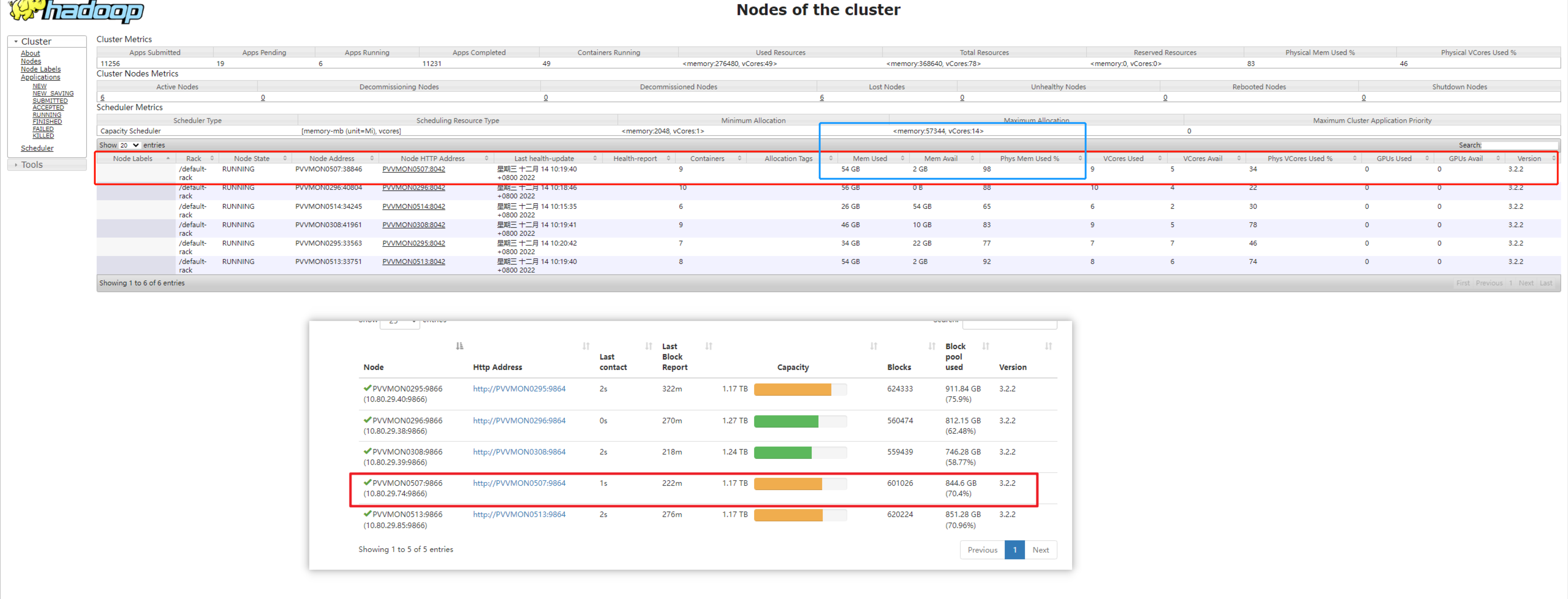The width and height of the screenshot is (1568, 599).
Task: Open Scheduler in sidebar
Action: tap(37, 148)
